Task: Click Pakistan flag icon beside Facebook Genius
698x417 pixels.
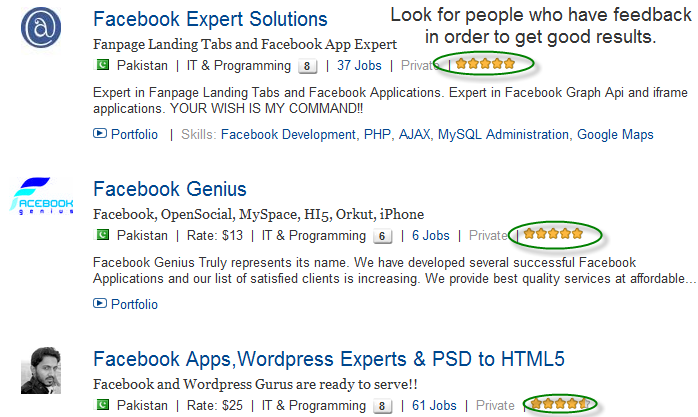Action: click(101, 236)
